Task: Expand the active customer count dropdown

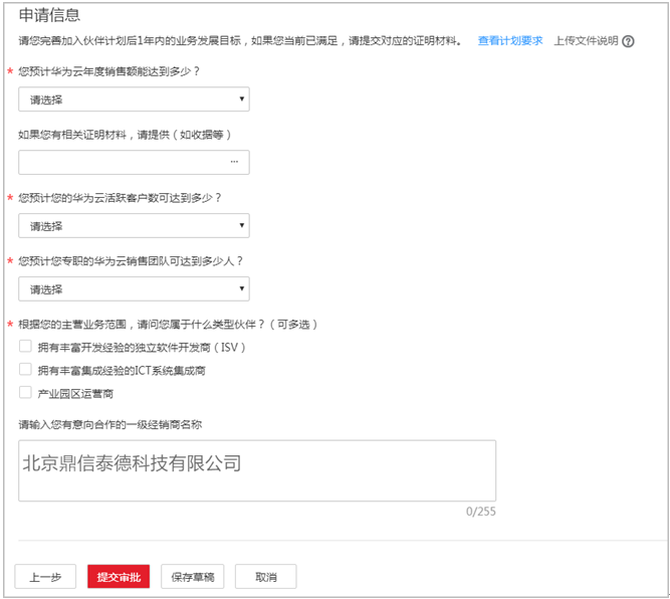Action: 134,226
